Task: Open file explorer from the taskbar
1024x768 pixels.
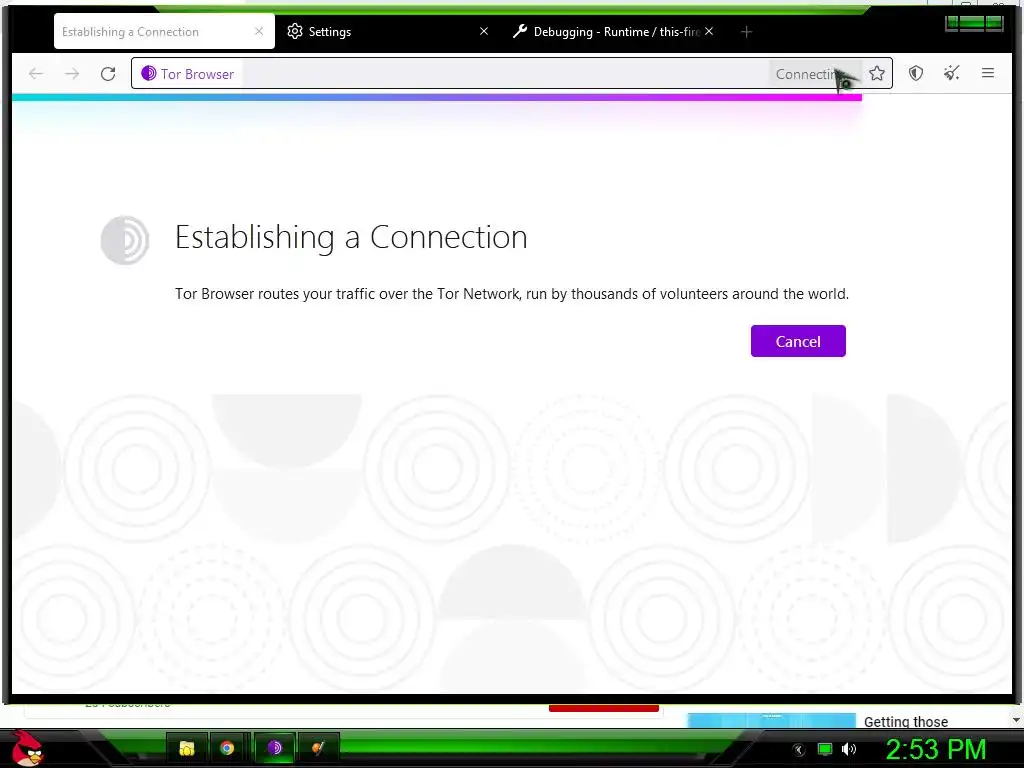Action: click(187, 748)
